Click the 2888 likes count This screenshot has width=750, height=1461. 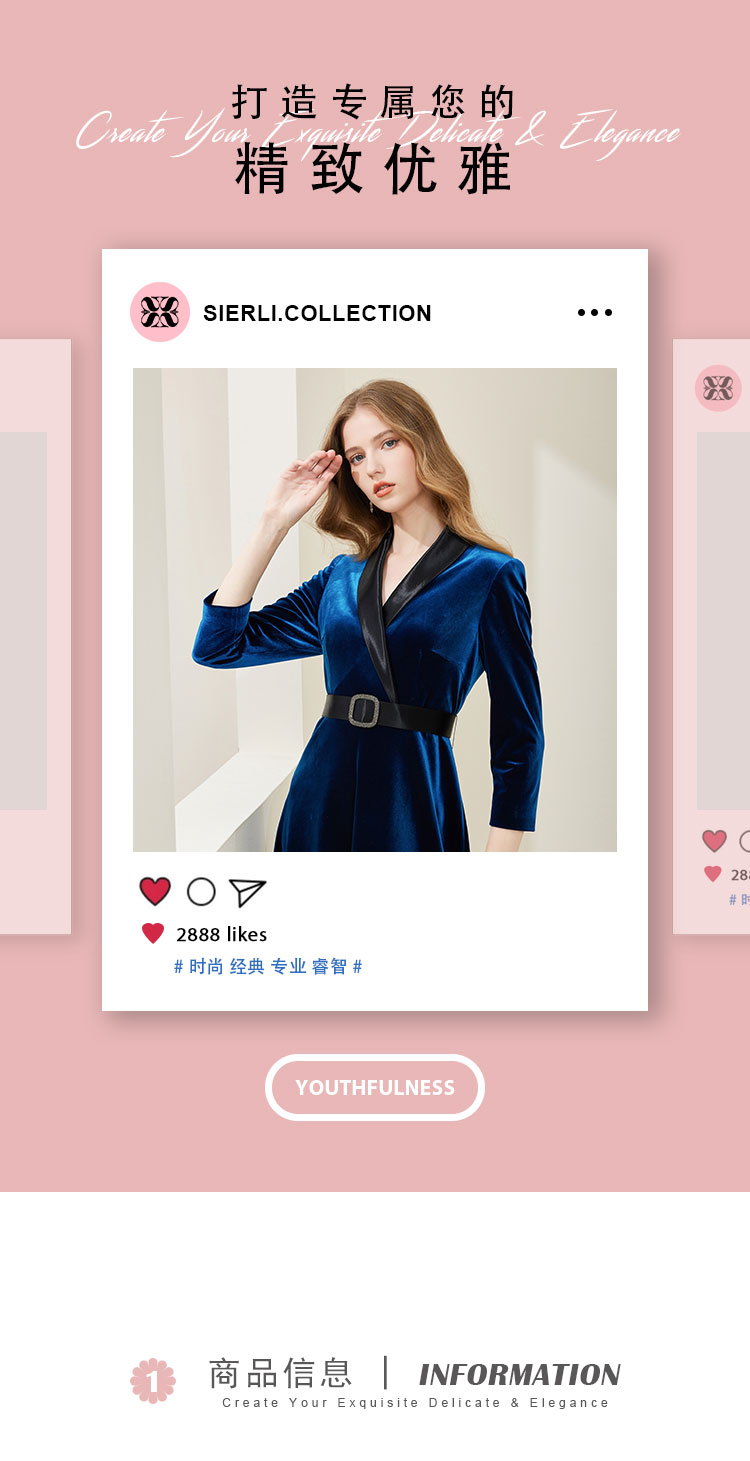[x=222, y=934]
